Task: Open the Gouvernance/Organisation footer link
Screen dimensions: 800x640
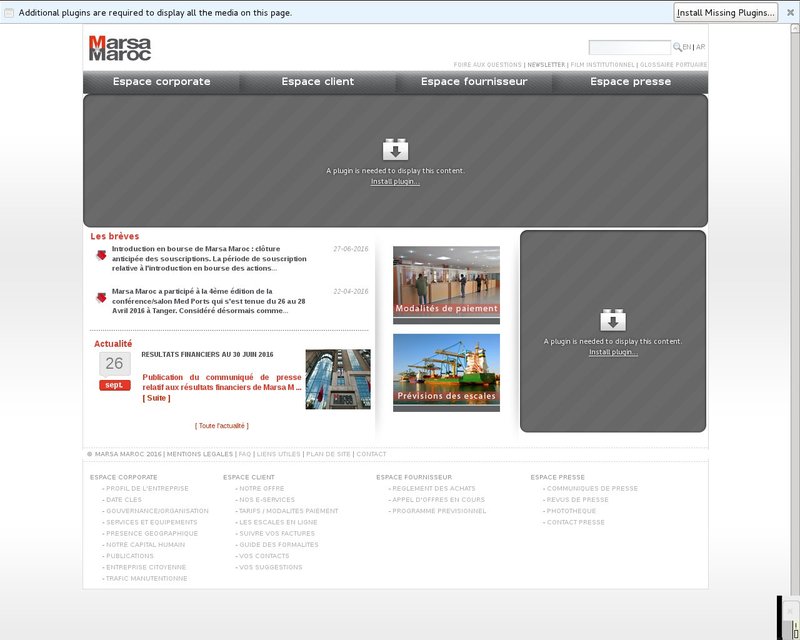Action: click(x=157, y=511)
